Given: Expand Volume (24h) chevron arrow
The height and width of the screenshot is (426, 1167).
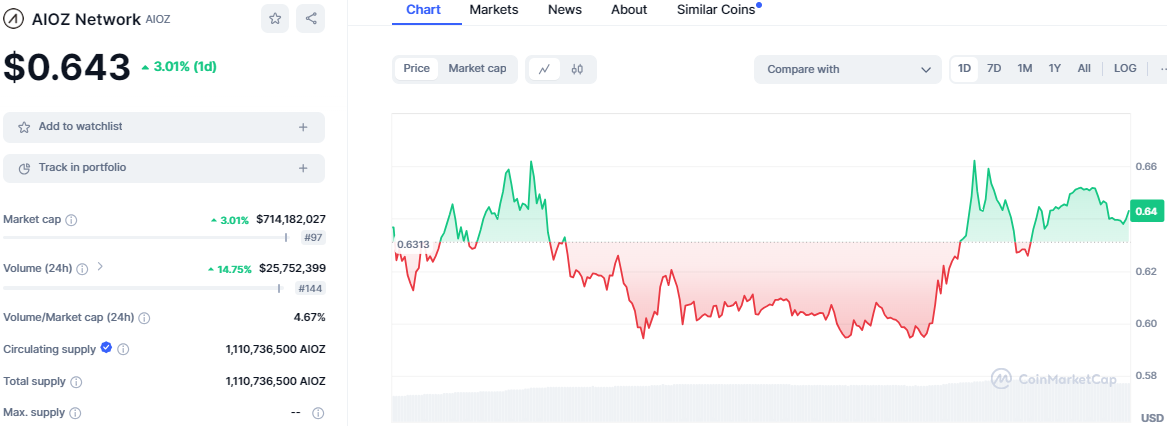Looking at the screenshot, I should coord(100,267).
